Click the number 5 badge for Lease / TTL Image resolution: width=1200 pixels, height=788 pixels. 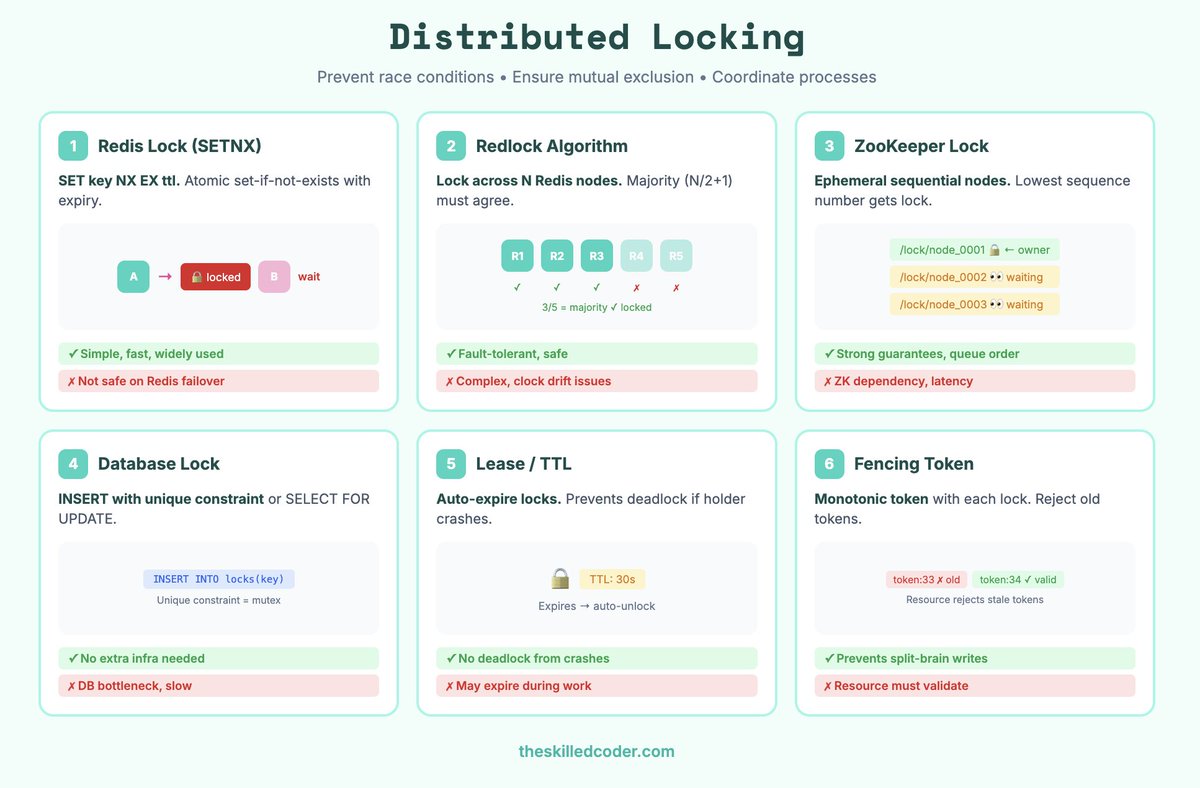tap(451, 464)
